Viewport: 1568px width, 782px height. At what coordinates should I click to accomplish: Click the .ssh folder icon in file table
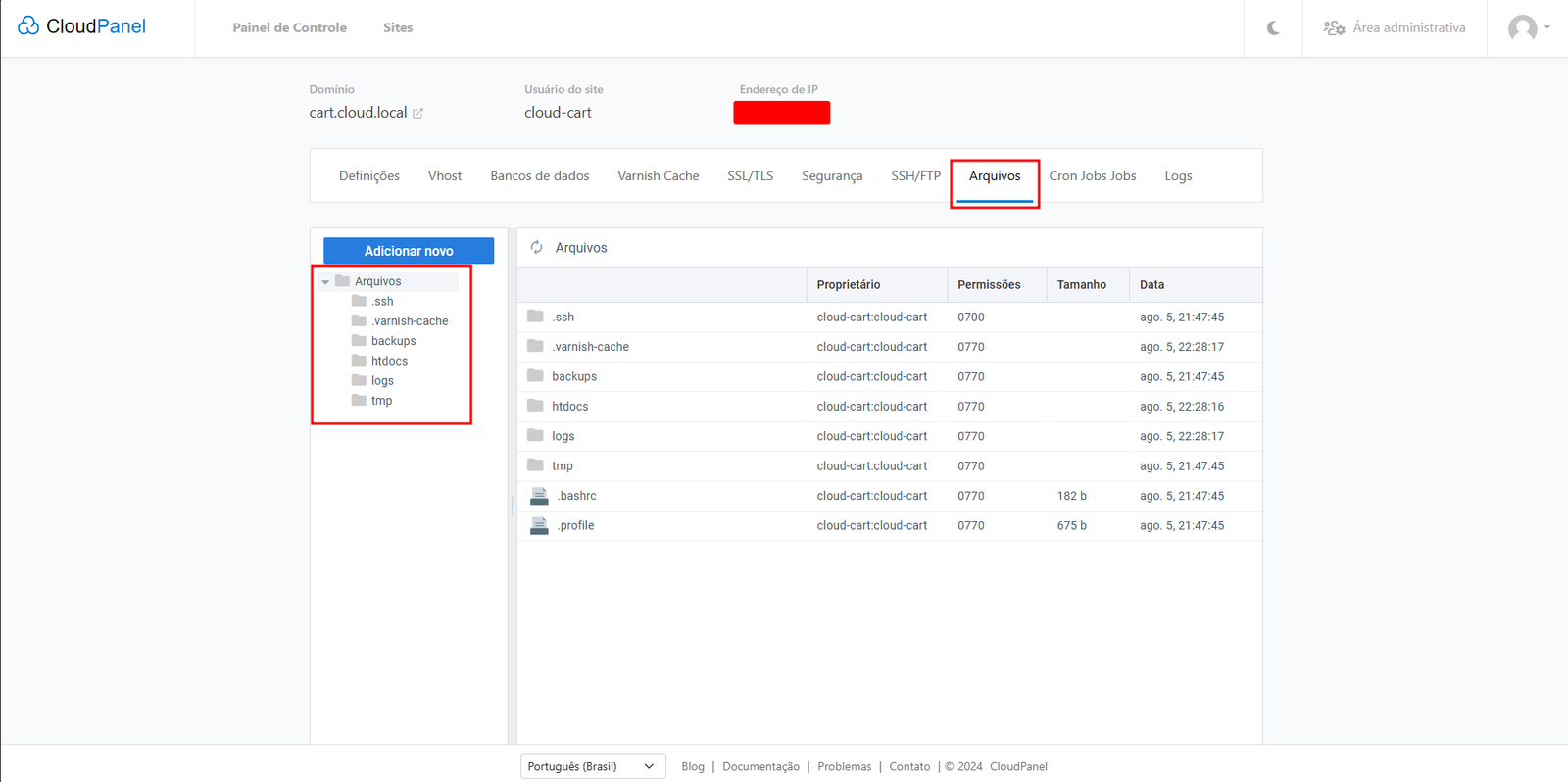535,317
